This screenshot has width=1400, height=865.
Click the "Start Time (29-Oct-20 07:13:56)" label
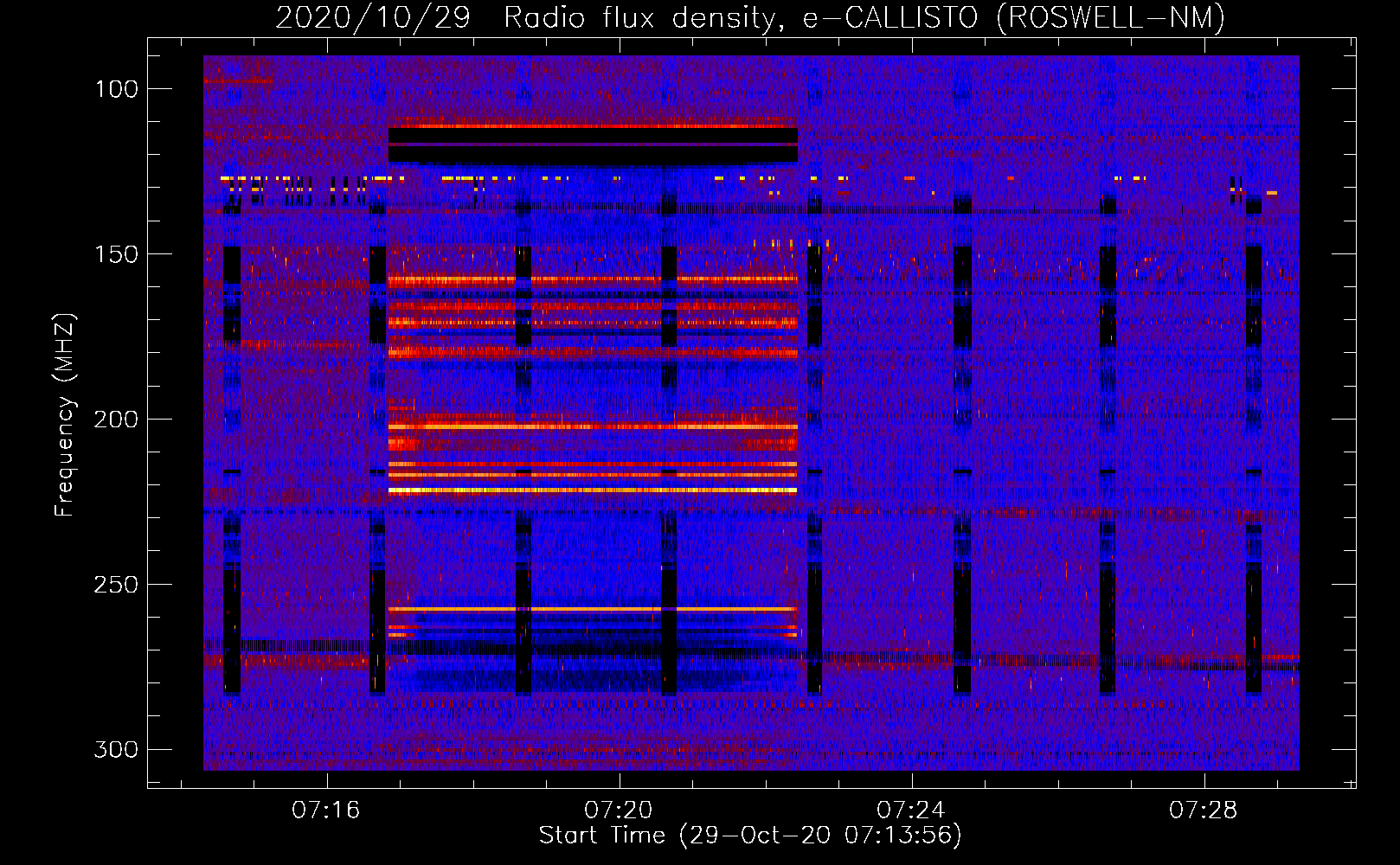pyautogui.click(x=750, y=836)
